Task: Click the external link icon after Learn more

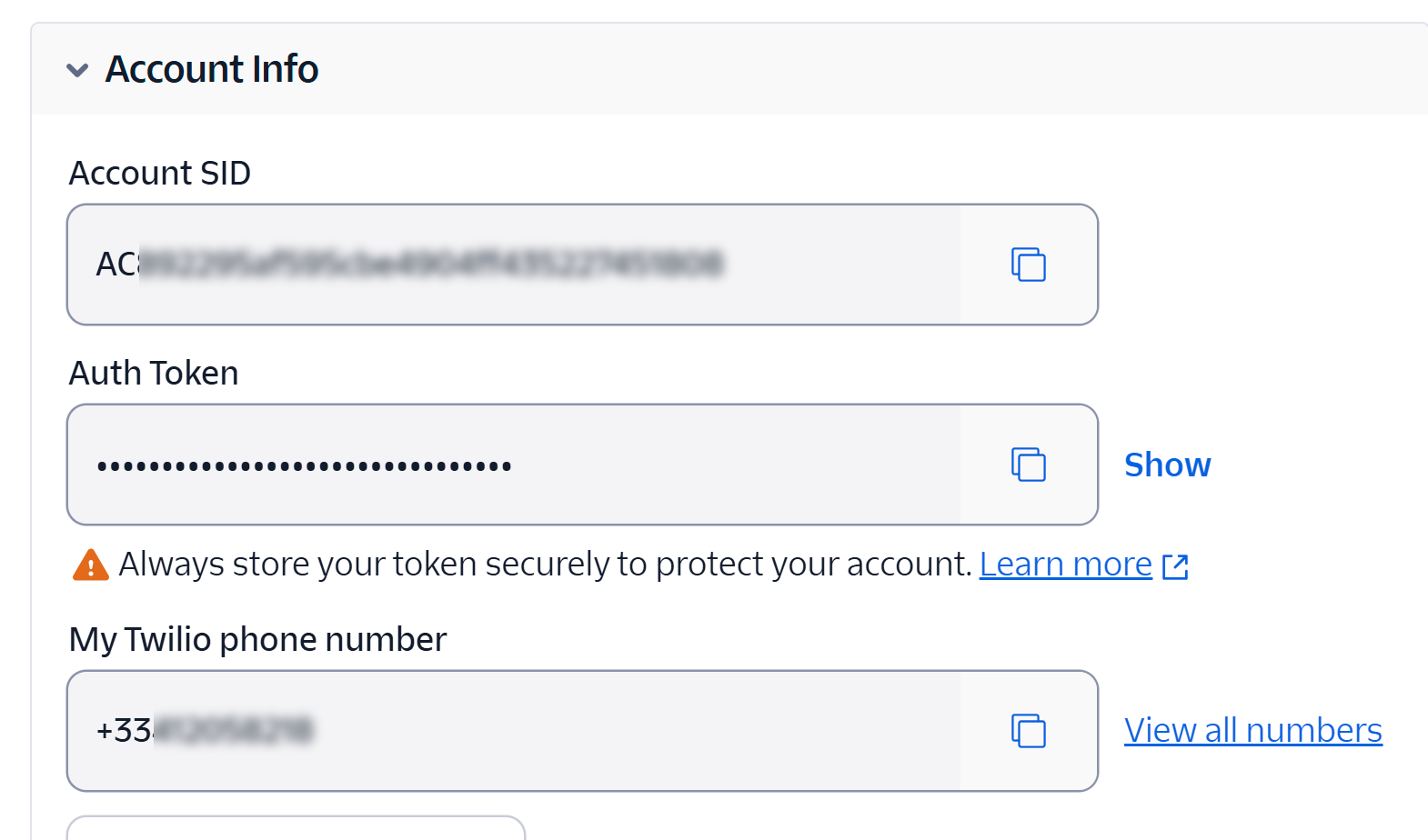Action: coord(1175,566)
